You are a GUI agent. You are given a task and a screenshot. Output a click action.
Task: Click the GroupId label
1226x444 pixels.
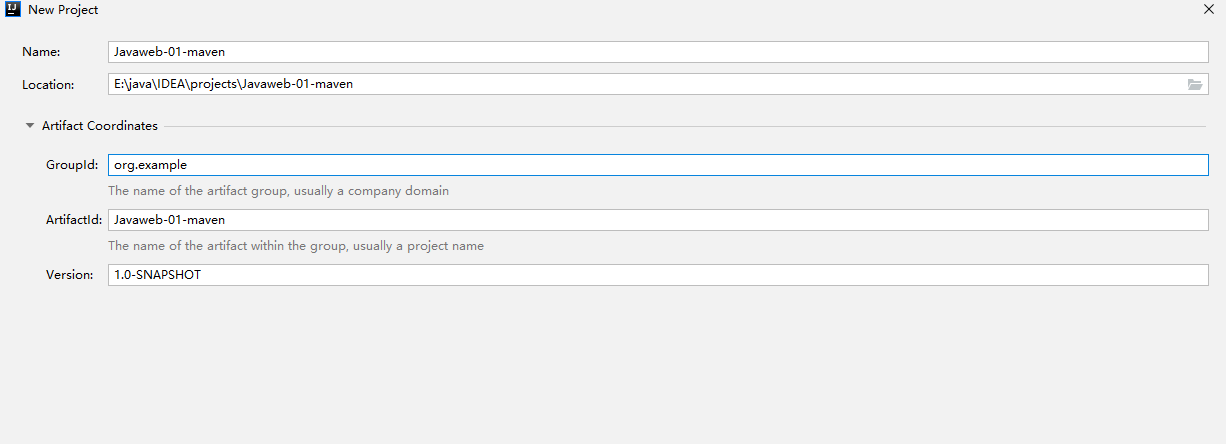point(72,165)
